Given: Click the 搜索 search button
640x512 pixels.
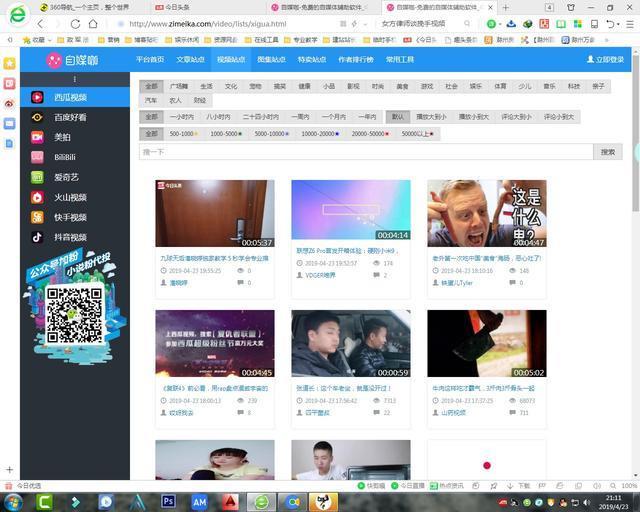Looking at the screenshot, I should (x=606, y=152).
